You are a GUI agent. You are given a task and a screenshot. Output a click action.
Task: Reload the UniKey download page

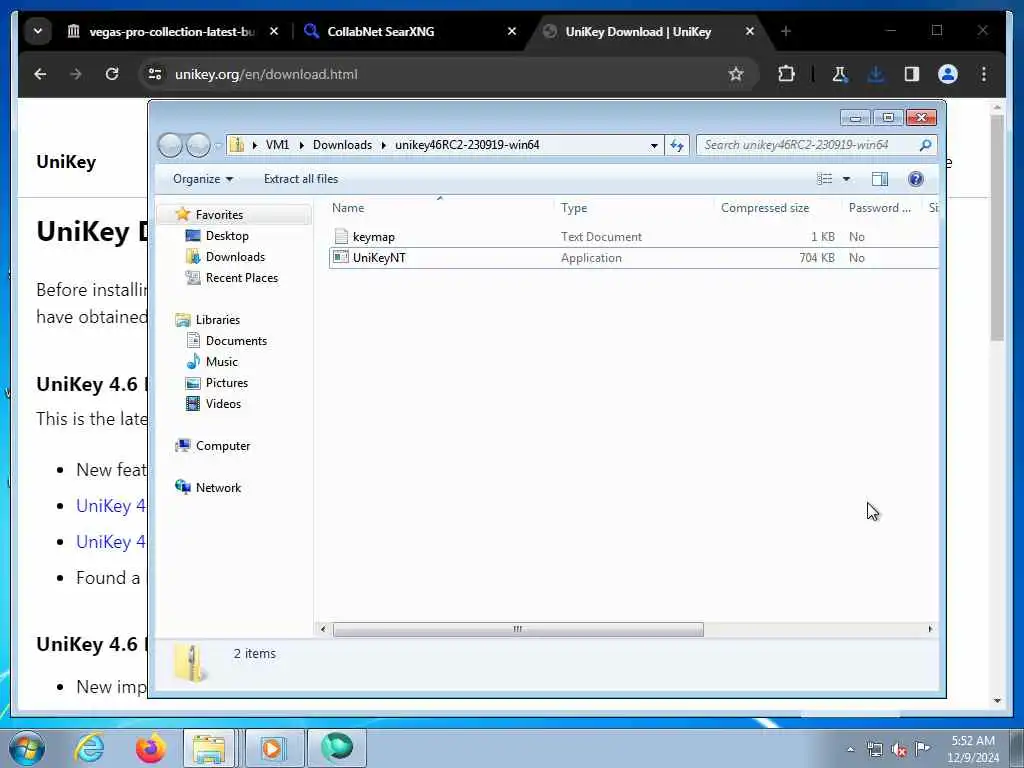coord(112,74)
